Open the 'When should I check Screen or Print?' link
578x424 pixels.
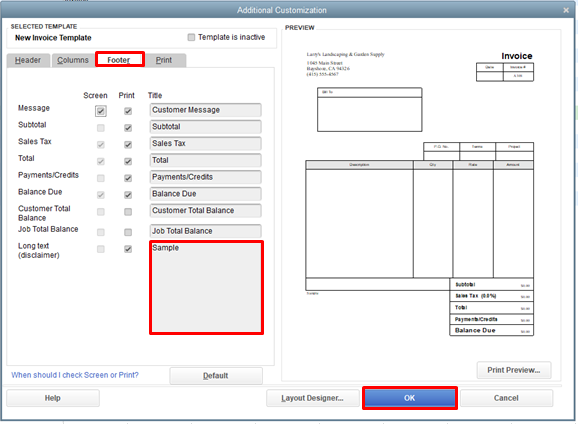click(x=75, y=375)
